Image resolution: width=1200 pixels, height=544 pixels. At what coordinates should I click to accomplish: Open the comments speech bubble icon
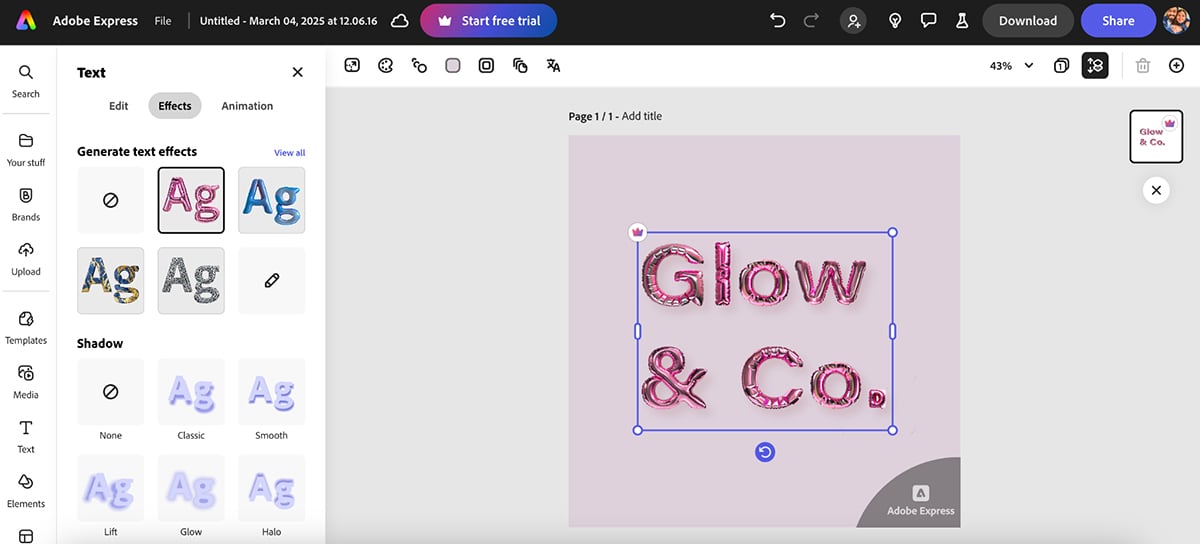click(928, 20)
